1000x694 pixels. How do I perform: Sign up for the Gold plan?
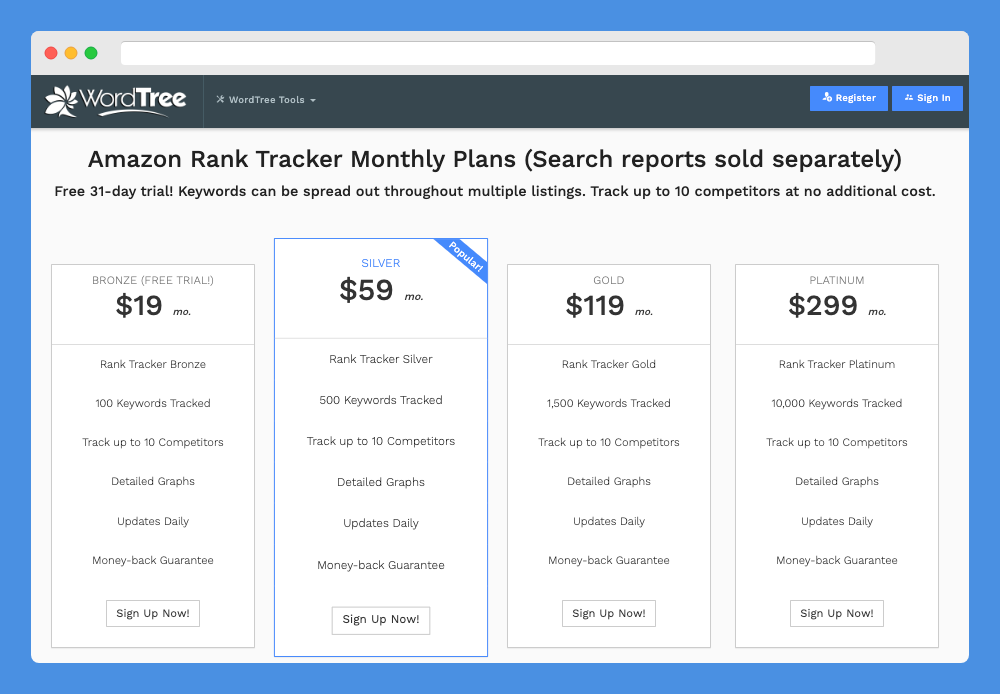pyautogui.click(x=608, y=613)
